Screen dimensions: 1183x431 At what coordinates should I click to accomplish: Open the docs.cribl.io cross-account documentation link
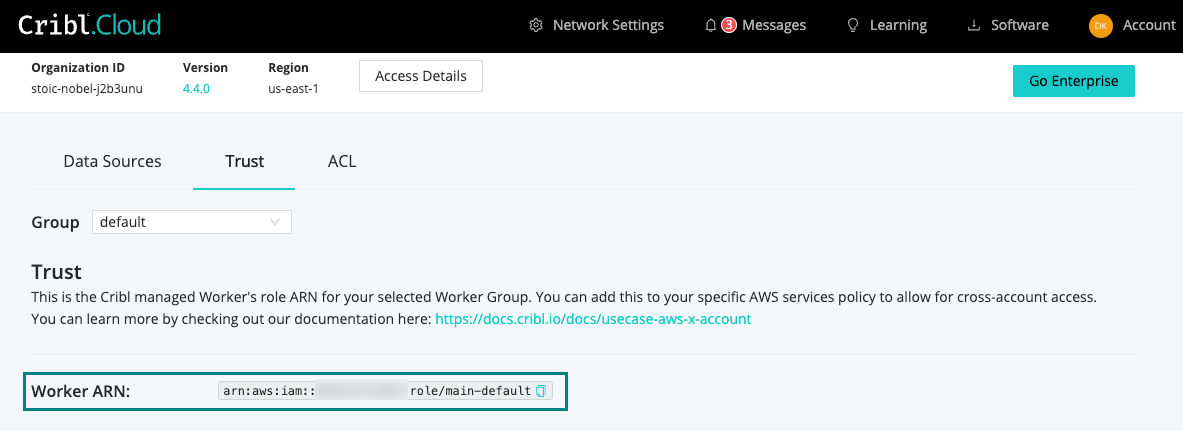(x=593, y=319)
